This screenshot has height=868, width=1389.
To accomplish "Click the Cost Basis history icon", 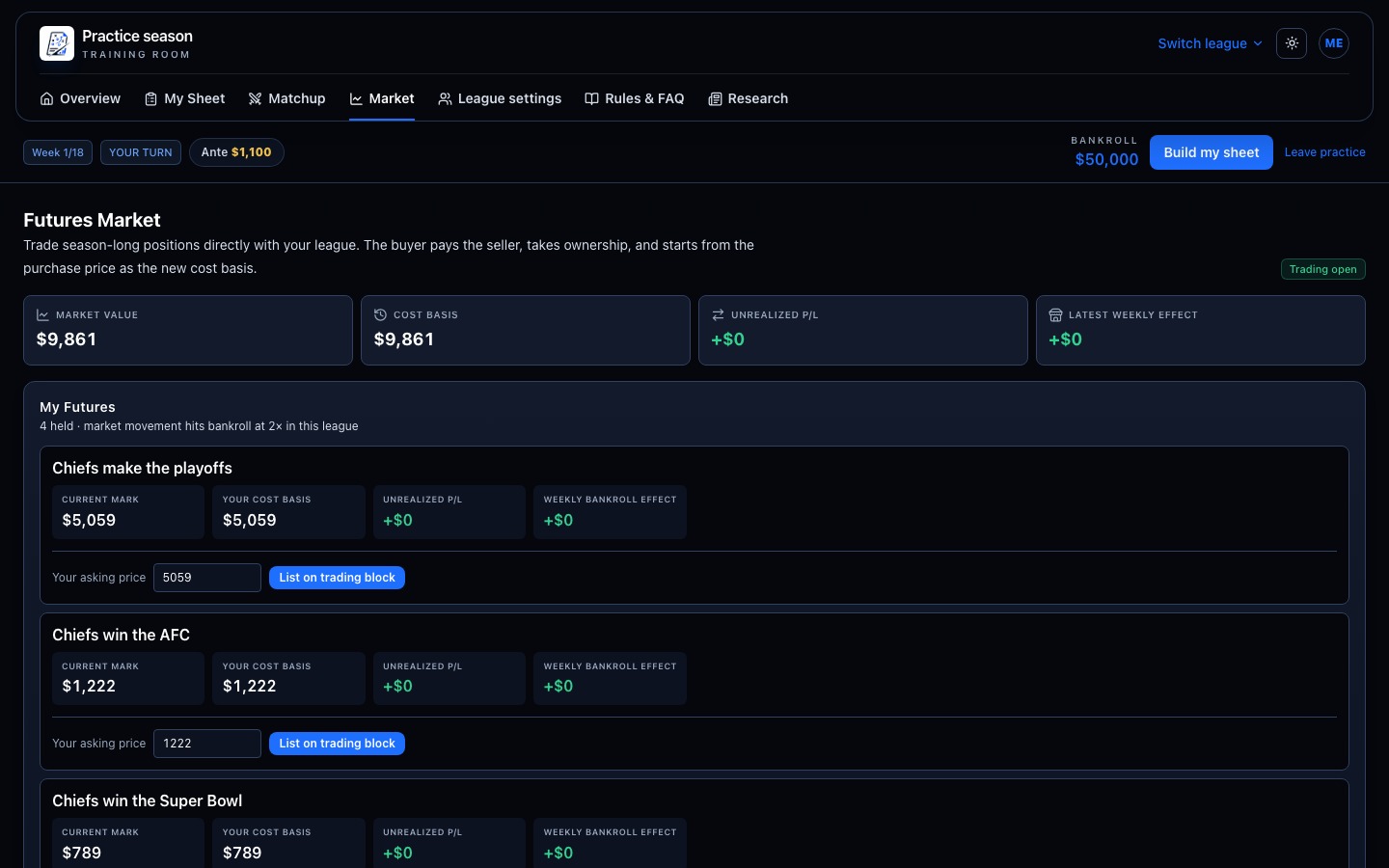I will coord(380,315).
